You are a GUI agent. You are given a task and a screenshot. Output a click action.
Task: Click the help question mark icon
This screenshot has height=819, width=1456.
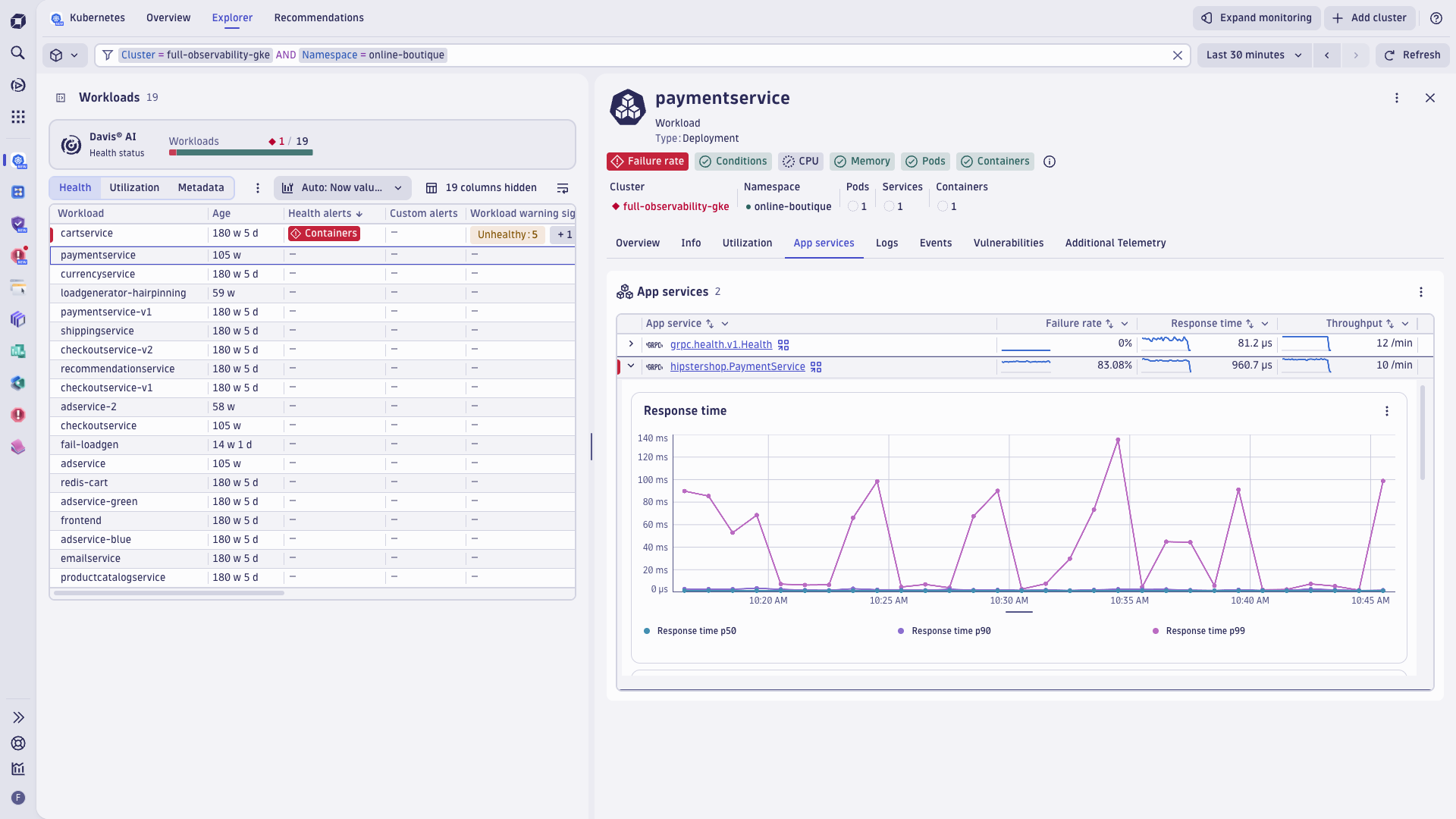(1436, 18)
